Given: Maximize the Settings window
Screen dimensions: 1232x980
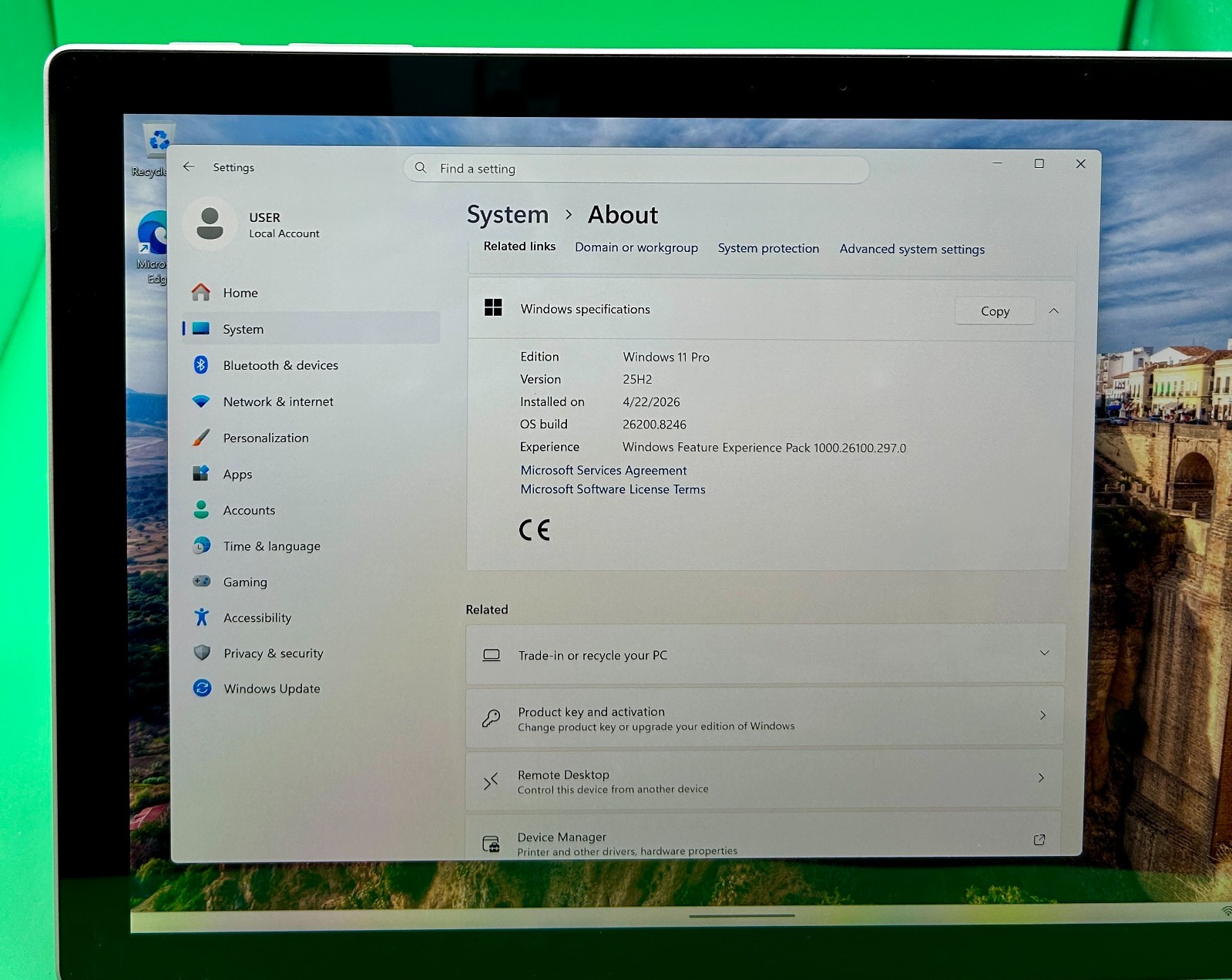Looking at the screenshot, I should pos(1039,163).
